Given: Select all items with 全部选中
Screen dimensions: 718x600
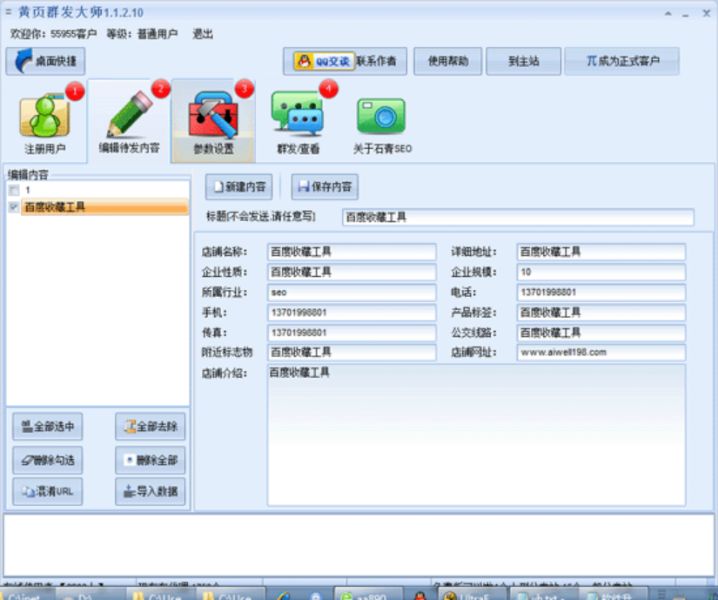Looking at the screenshot, I should (x=47, y=427).
